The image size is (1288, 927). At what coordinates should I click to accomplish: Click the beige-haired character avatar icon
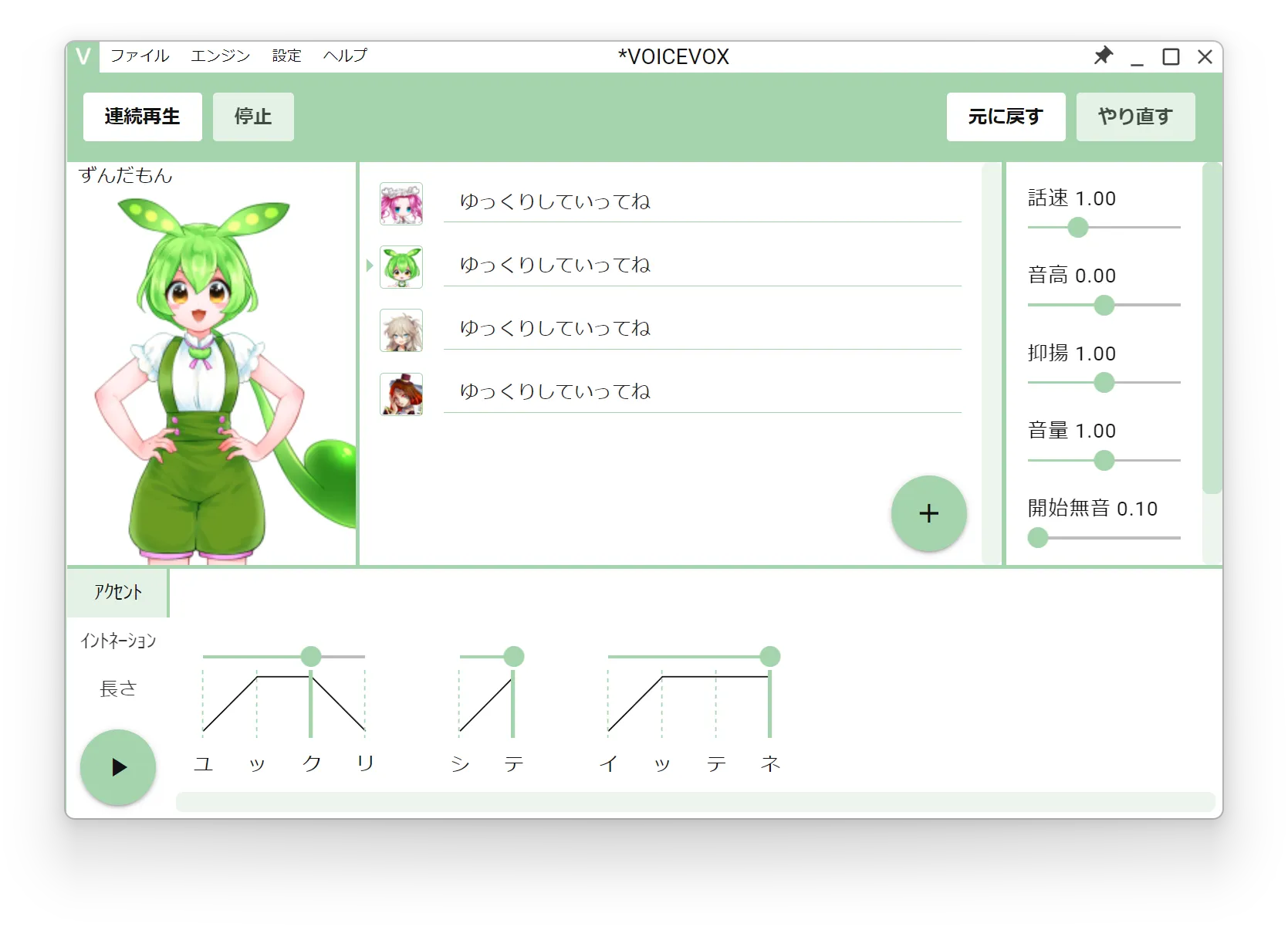coord(401,330)
